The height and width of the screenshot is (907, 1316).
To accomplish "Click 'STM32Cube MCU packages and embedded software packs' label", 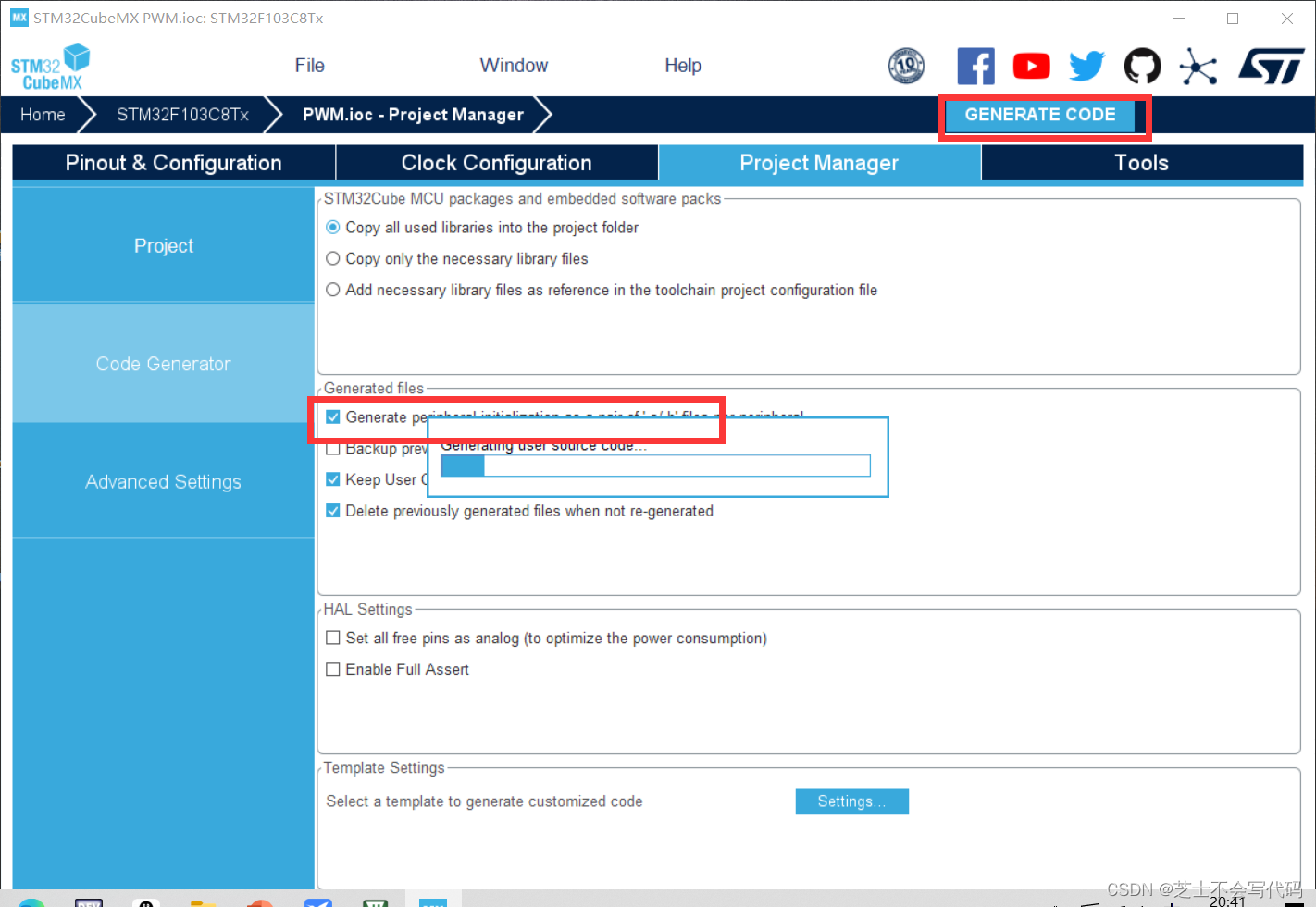I will [522, 199].
